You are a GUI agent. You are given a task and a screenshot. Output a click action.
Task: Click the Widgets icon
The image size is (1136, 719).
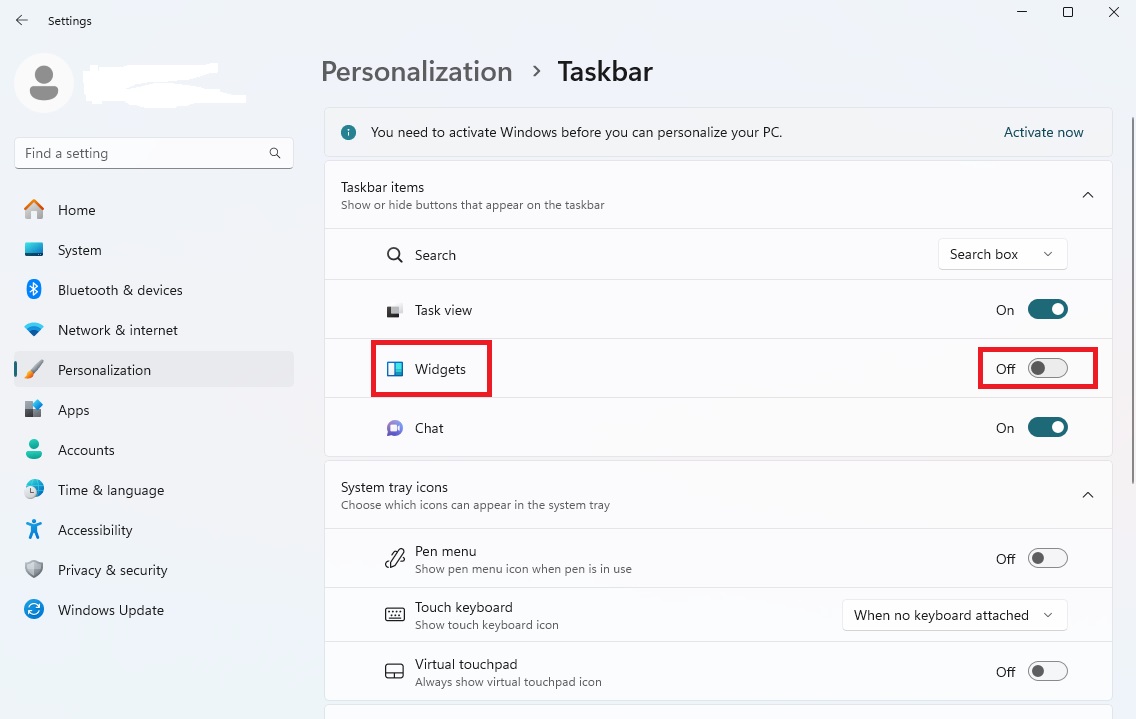[395, 369]
